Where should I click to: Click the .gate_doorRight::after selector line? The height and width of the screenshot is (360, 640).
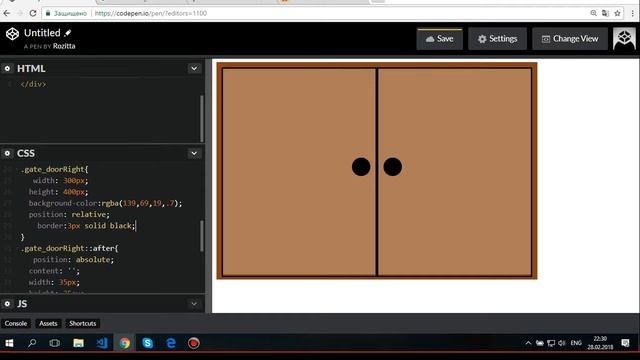point(70,249)
